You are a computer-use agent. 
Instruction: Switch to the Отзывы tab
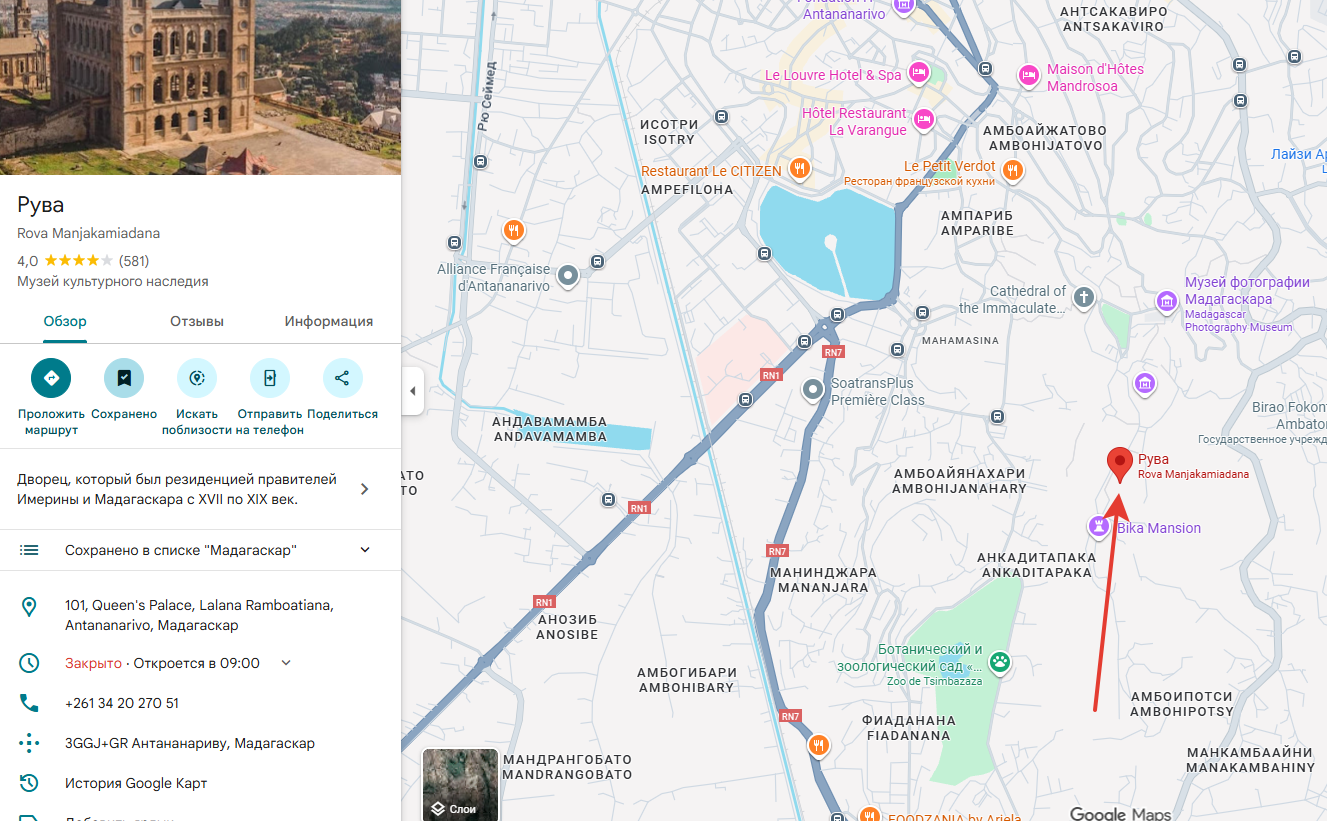tap(197, 322)
